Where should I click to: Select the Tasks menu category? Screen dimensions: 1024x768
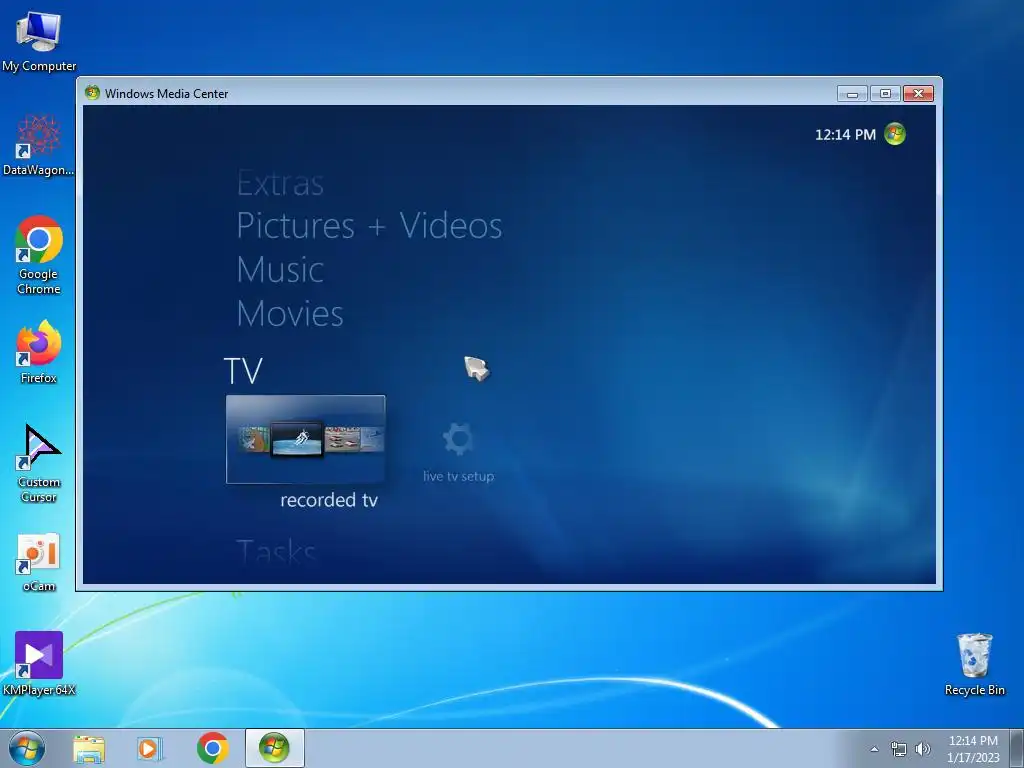(x=276, y=551)
